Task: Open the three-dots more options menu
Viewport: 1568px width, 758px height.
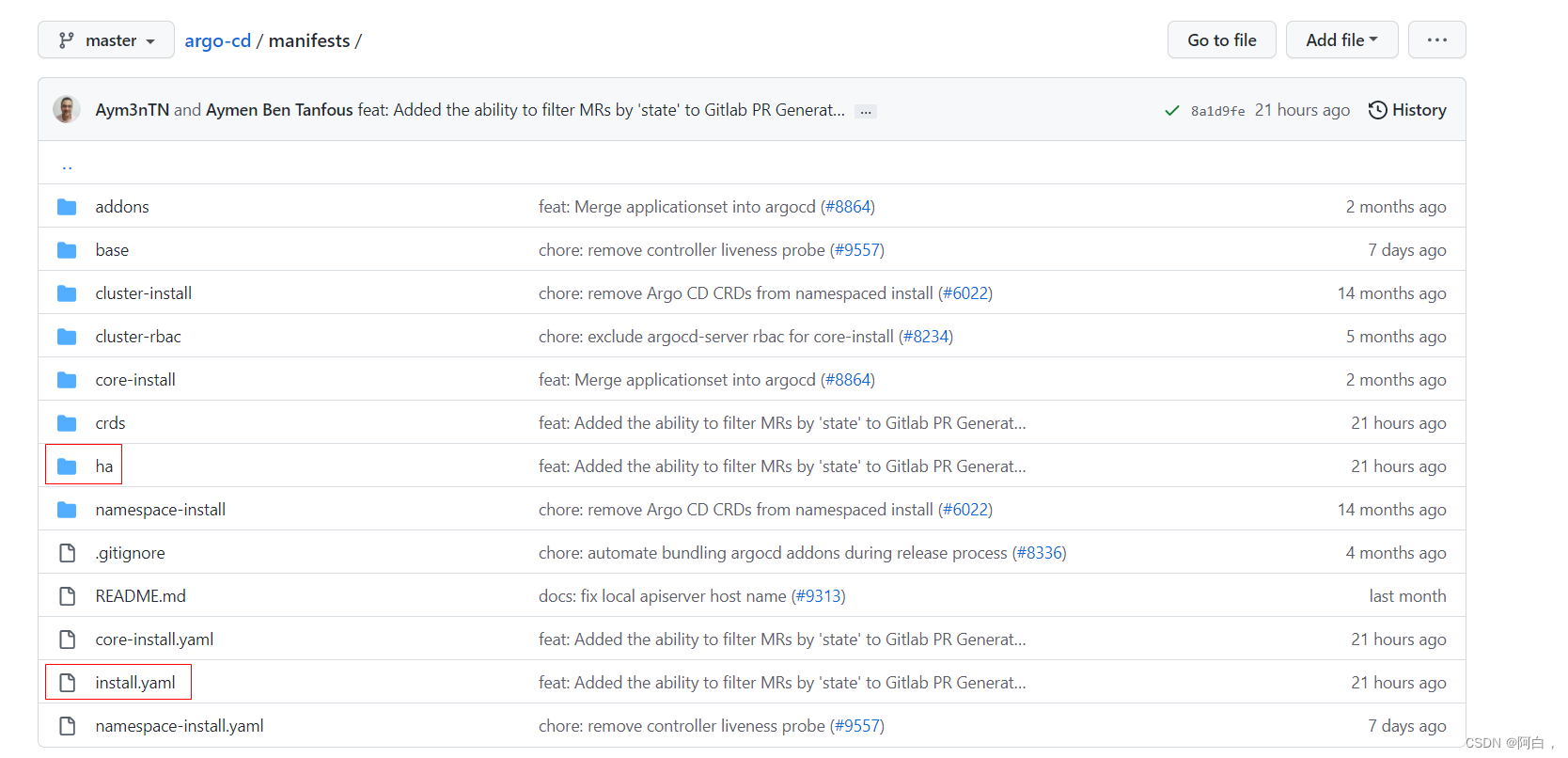Action: (1436, 40)
